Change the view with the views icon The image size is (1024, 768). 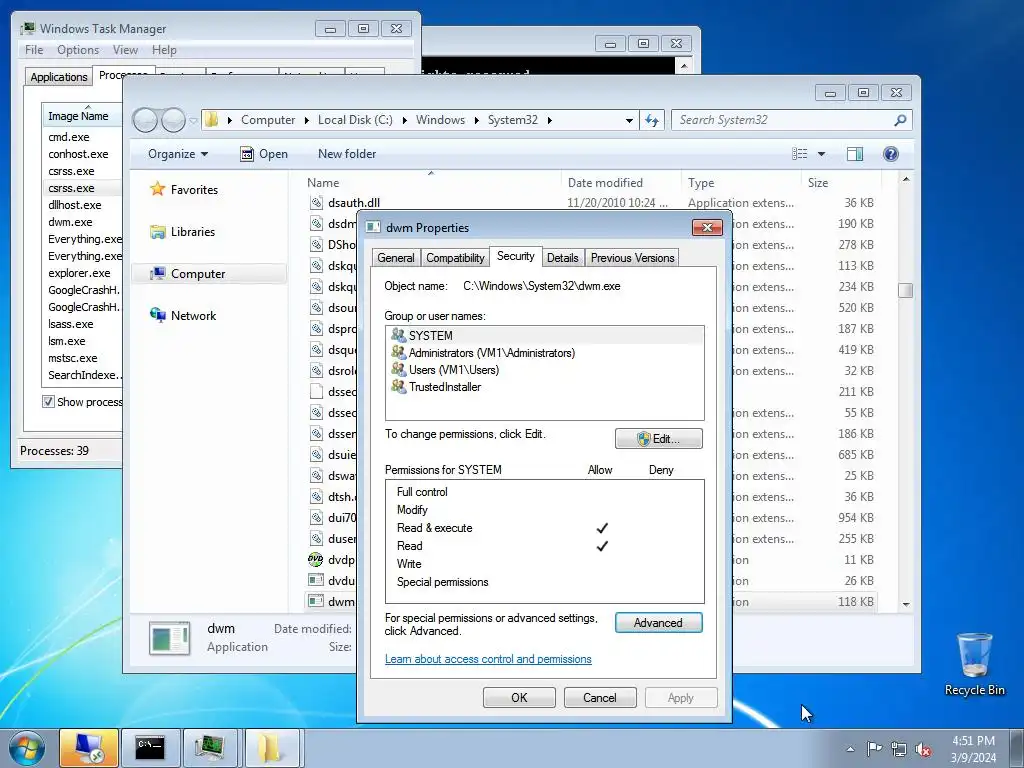pyautogui.click(x=799, y=154)
